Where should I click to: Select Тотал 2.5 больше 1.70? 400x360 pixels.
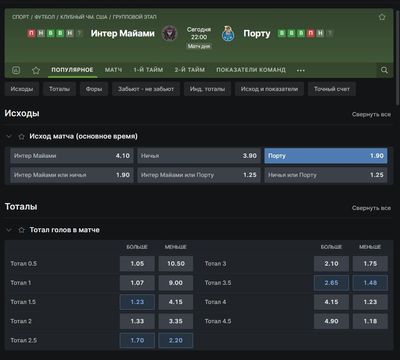point(137,340)
